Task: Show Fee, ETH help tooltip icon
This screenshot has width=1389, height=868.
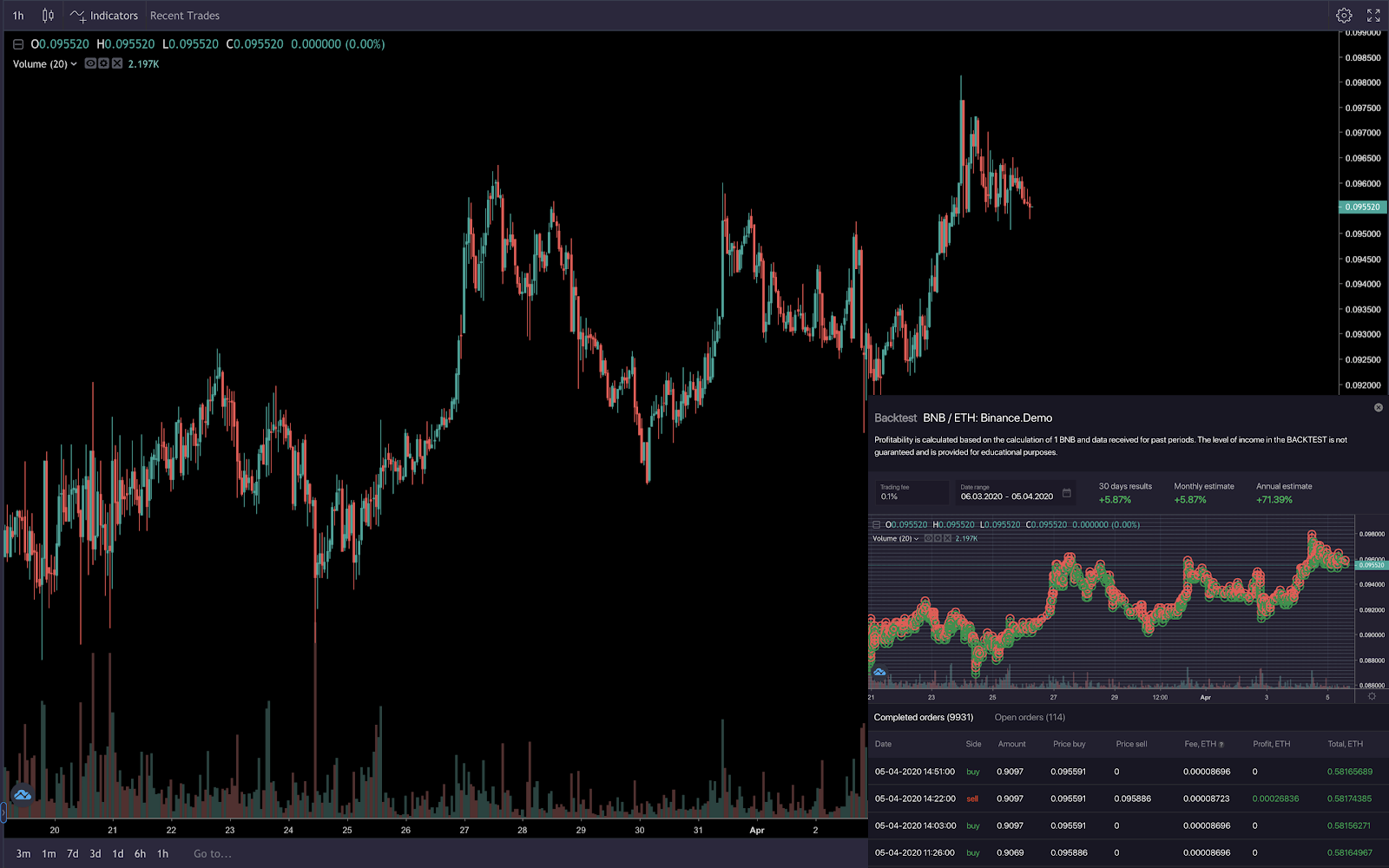Action: (x=1221, y=745)
